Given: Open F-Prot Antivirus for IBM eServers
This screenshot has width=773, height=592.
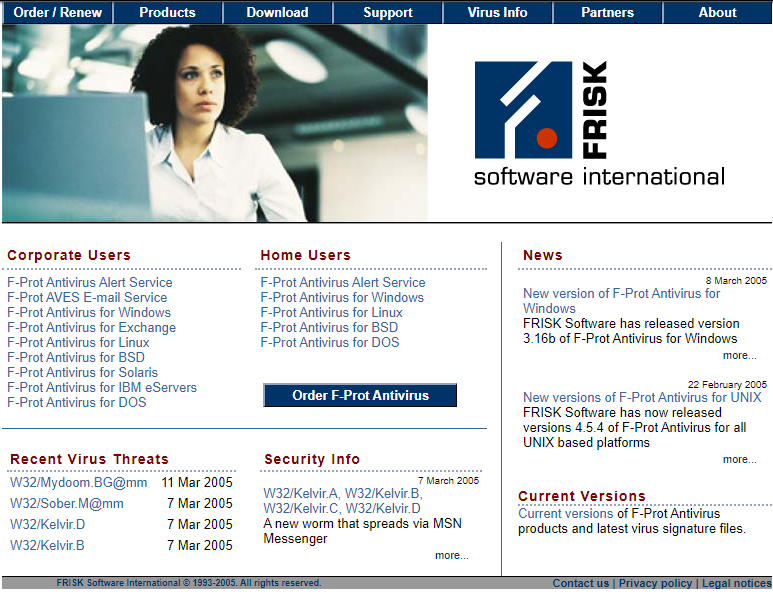Looking at the screenshot, I should coord(102,387).
